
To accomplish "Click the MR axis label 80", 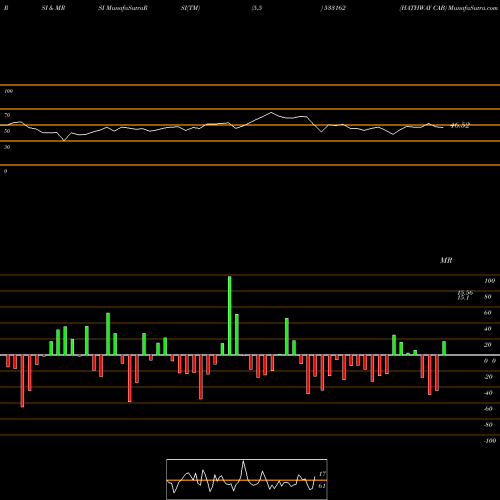I will click(488, 297).
